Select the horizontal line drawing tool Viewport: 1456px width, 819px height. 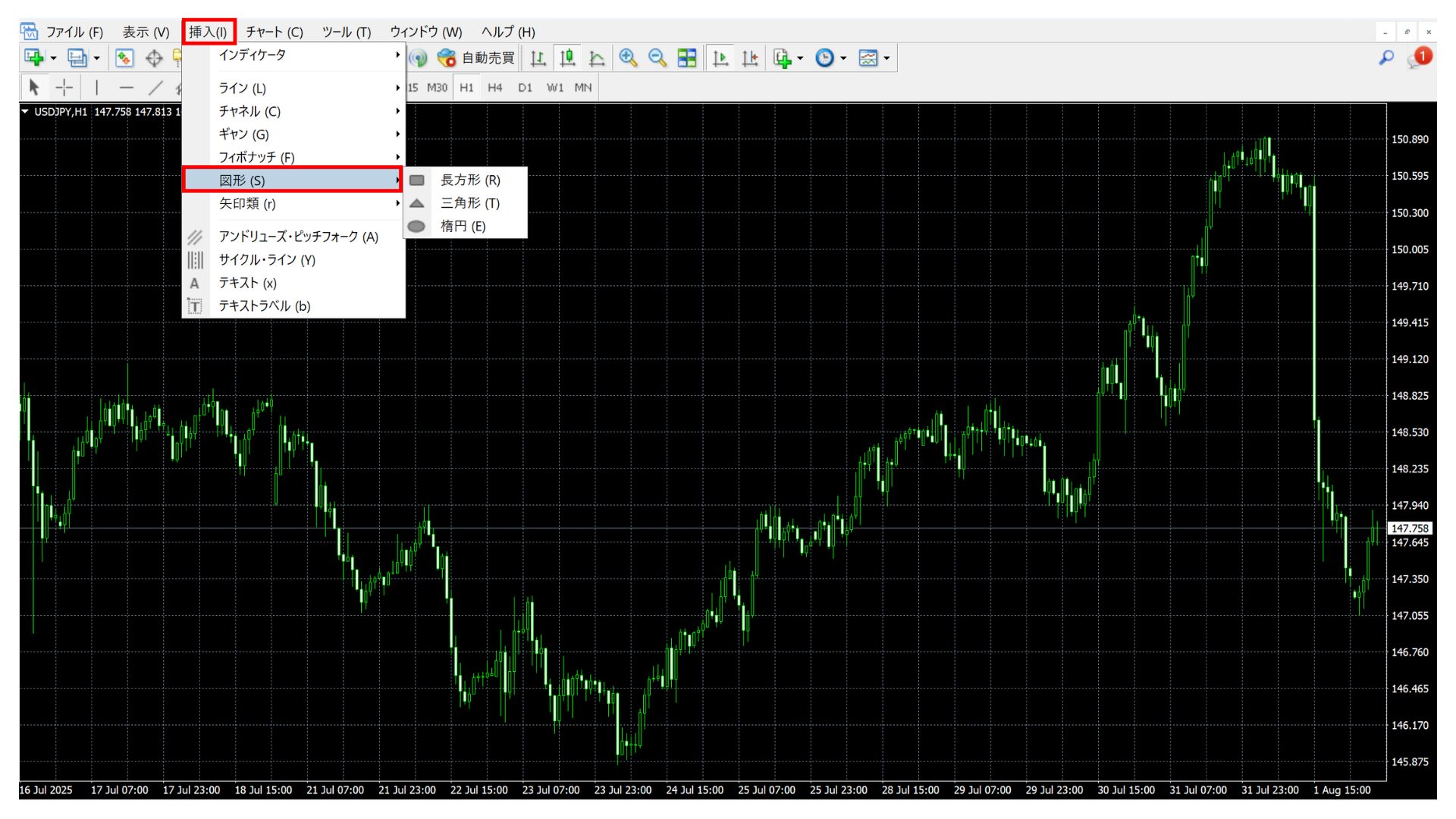coord(126,87)
